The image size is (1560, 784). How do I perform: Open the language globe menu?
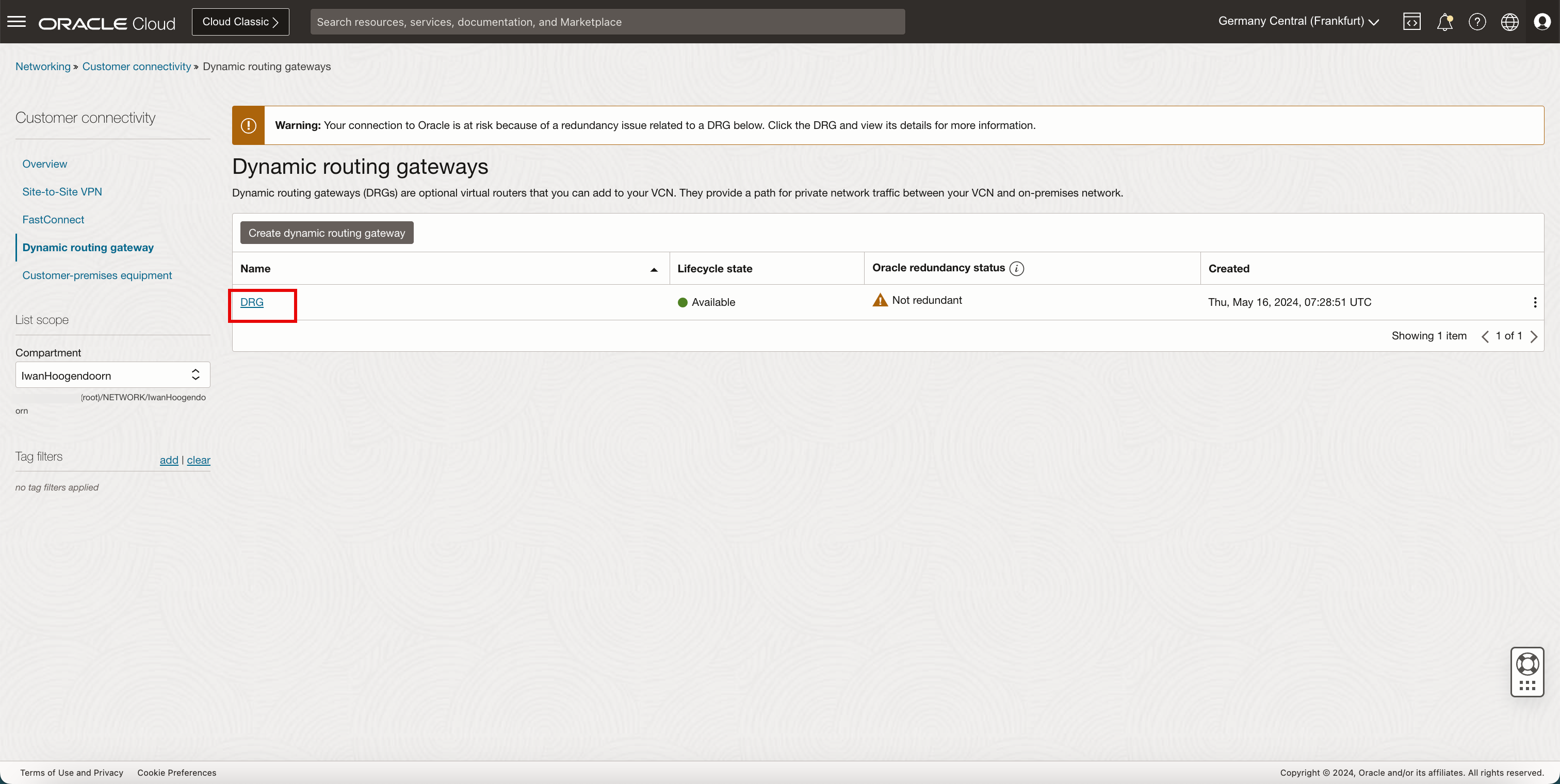point(1510,22)
